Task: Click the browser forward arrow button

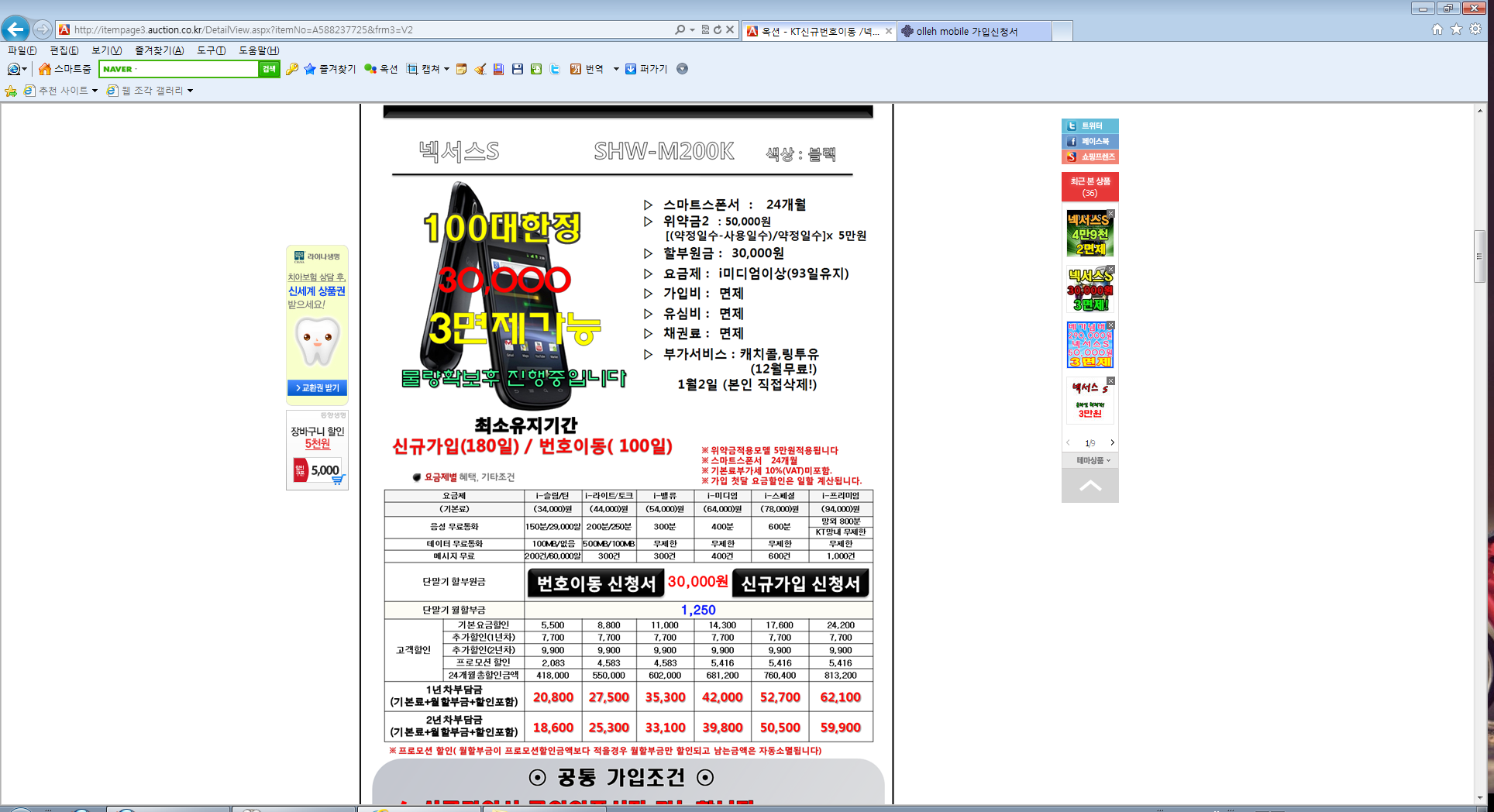Action: point(43,29)
